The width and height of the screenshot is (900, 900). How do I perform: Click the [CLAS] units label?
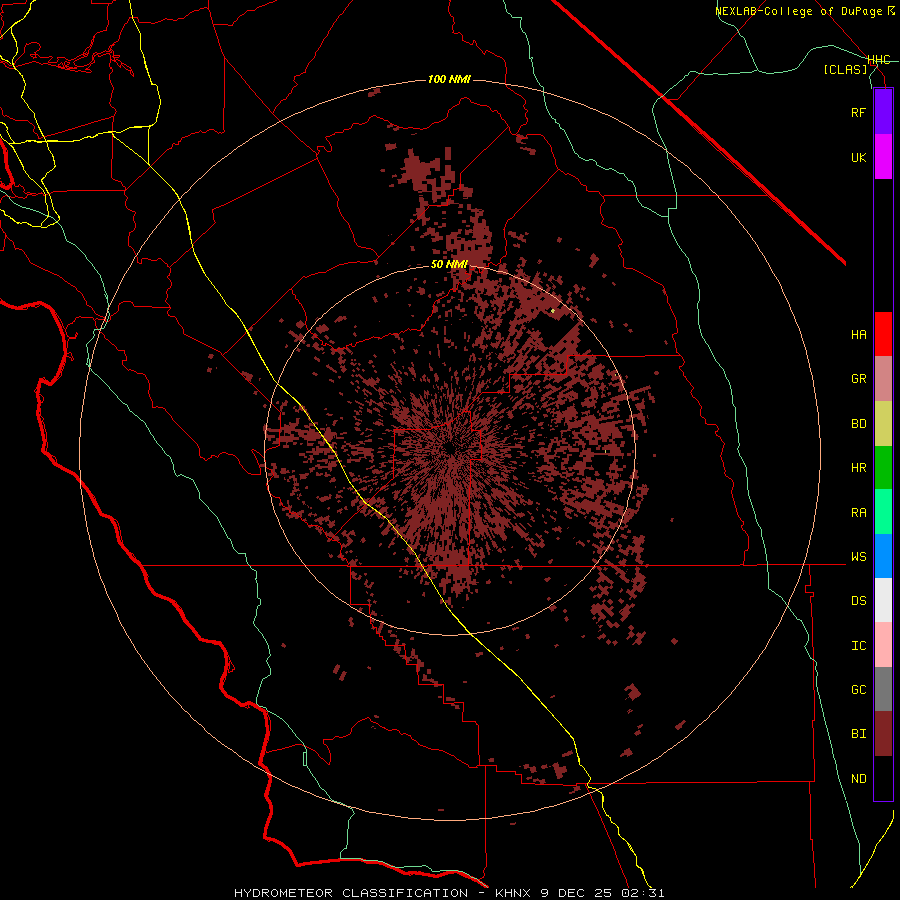pyautogui.click(x=845, y=70)
